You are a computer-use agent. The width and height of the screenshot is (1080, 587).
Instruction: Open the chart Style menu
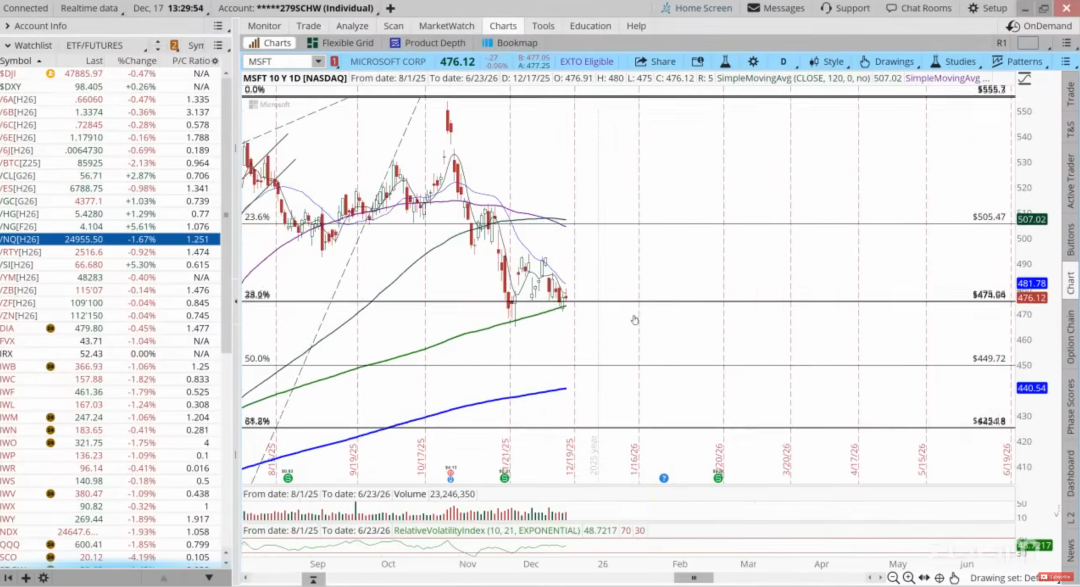coord(827,61)
